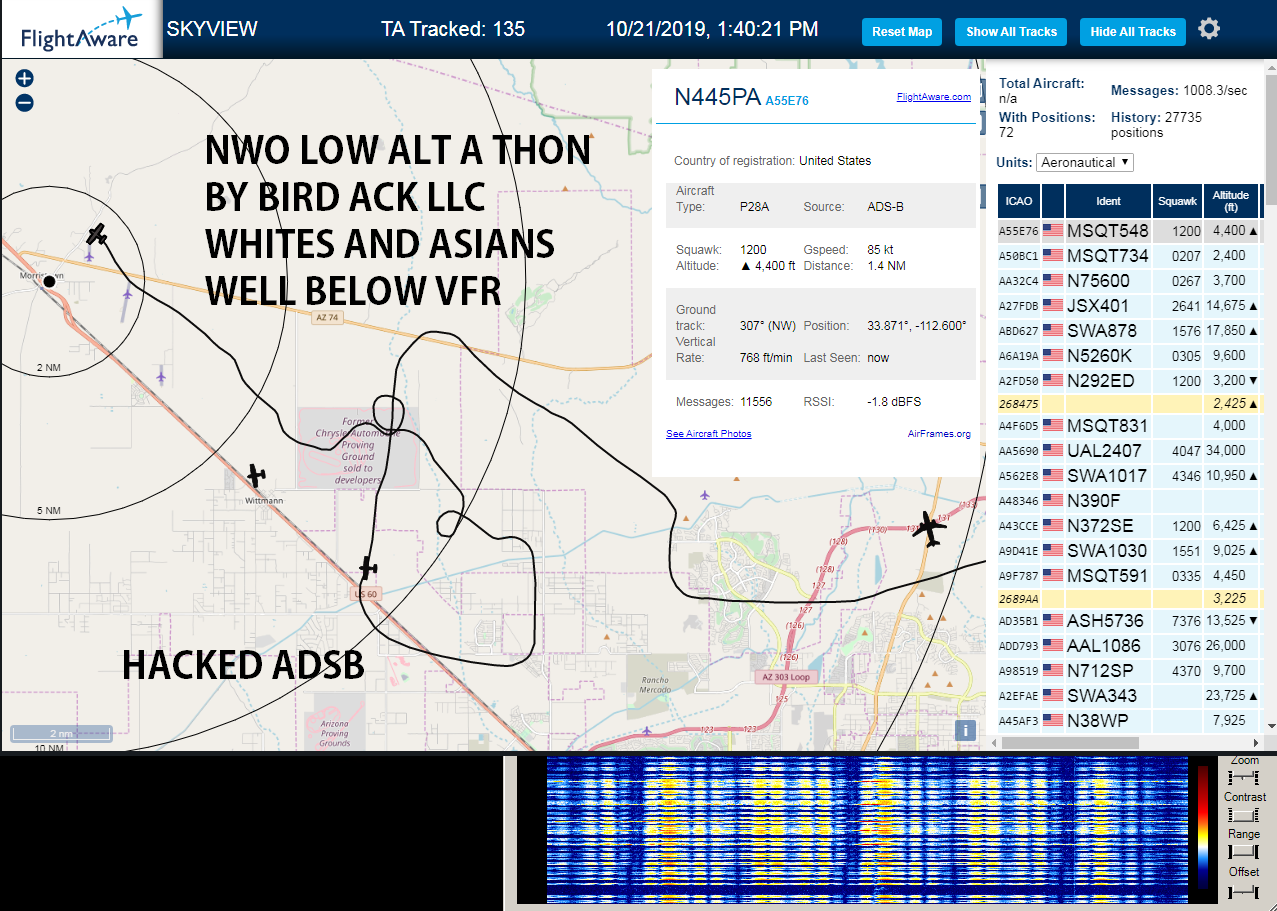This screenshot has width=1277, height=911.
Task: Click the N445PA aircraft title
Action: [x=717, y=97]
